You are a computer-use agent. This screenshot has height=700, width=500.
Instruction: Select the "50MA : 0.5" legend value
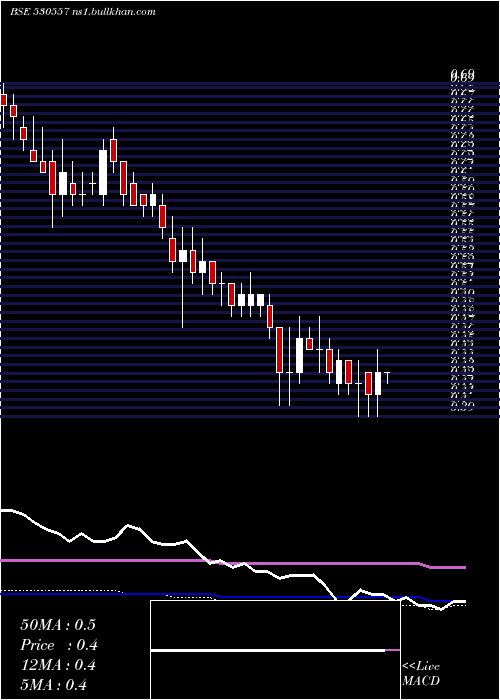coord(58,625)
